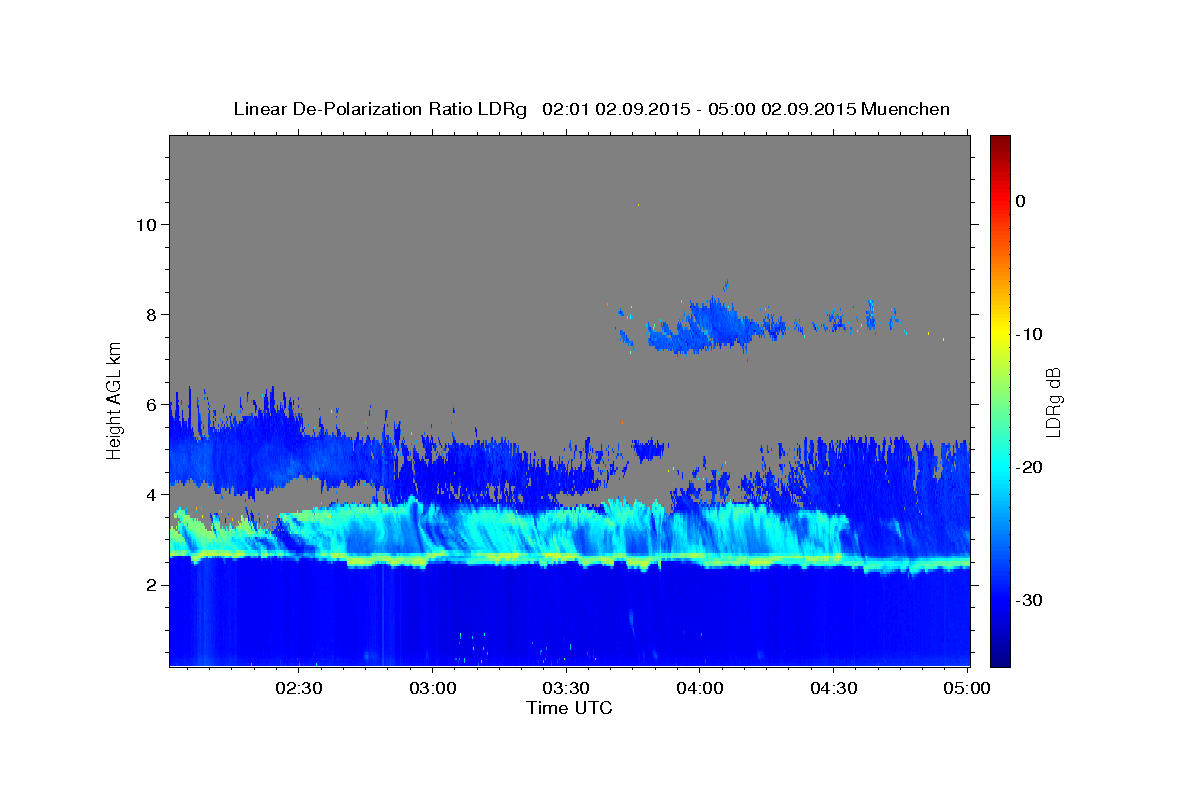Click the 03:30 time tick label

click(566, 688)
